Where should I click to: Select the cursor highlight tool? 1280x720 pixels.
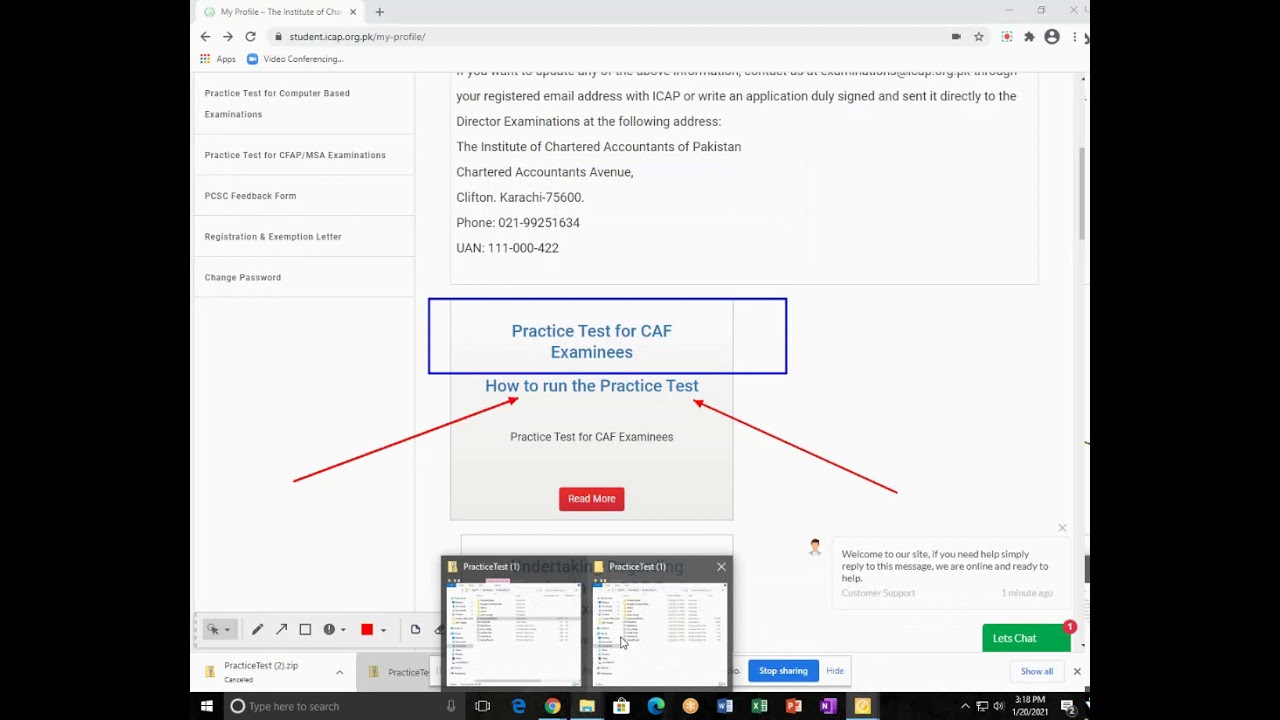(x=213, y=629)
